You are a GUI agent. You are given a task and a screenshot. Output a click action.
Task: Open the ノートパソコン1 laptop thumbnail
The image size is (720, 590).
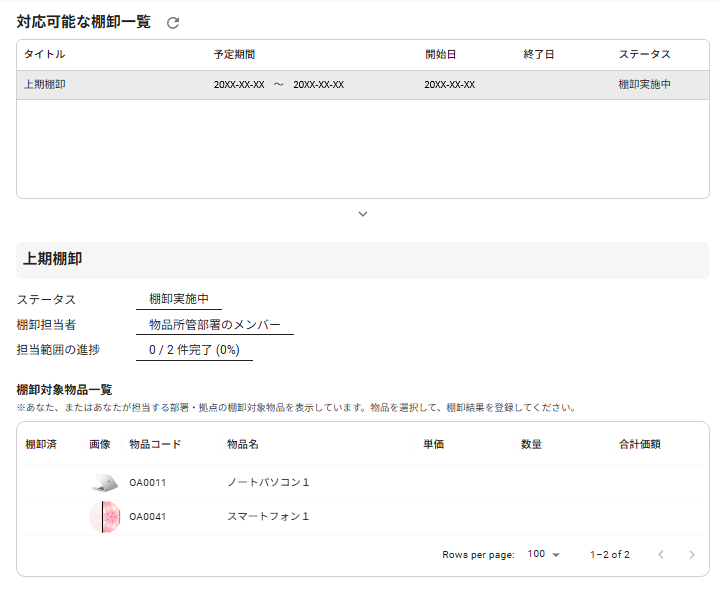[105, 483]
